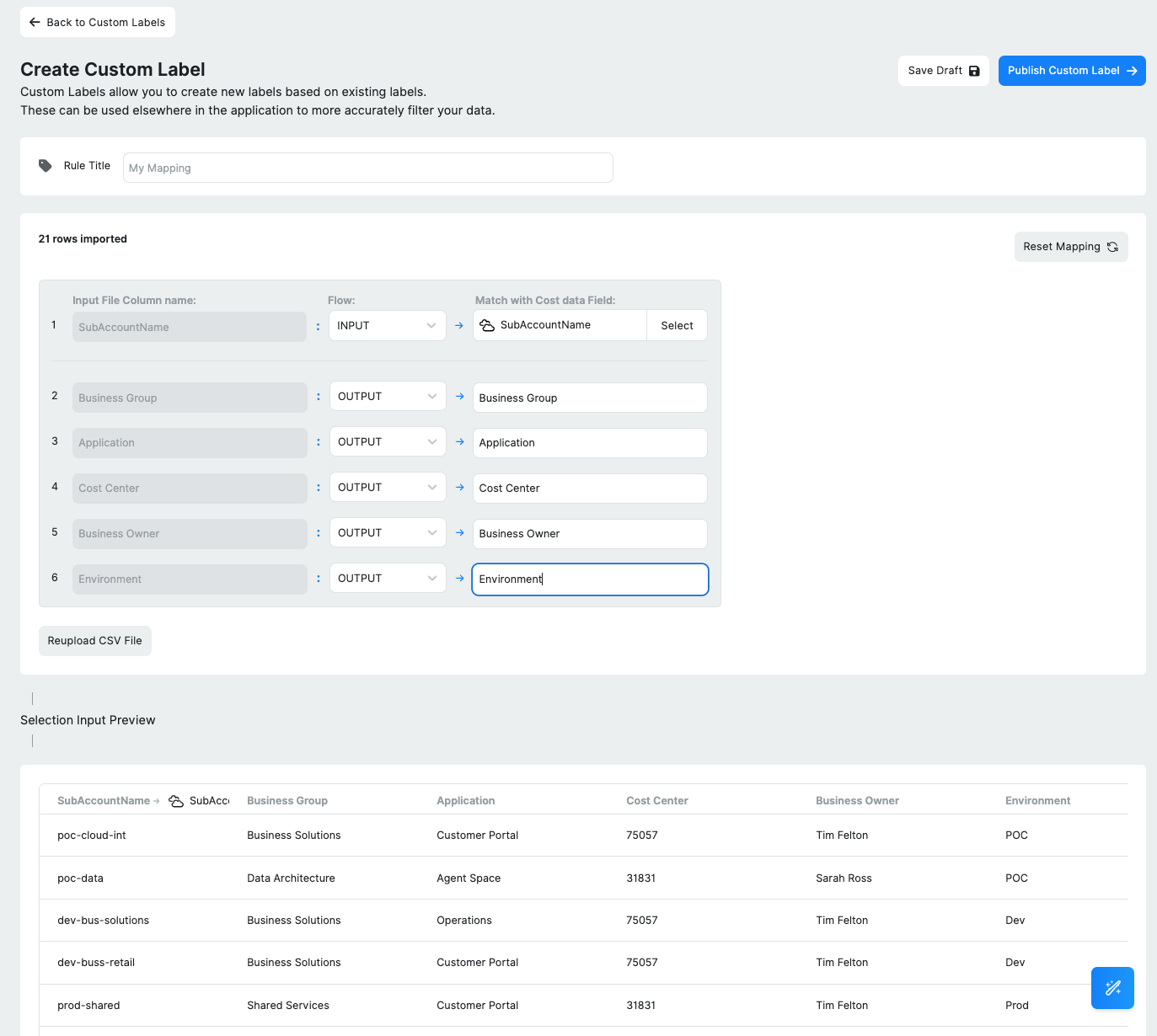This screenshot has height=1036, width=1157.
Task: Go back to Custom Labels
Action: click(98, 22)
